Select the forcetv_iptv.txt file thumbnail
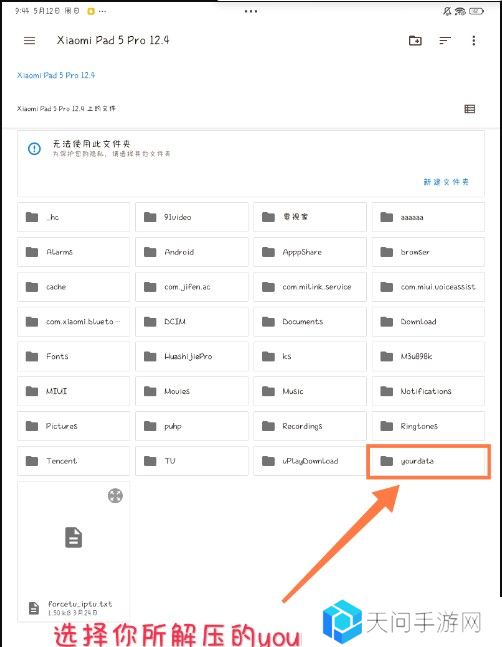Viewport: 502px width, 647px height. (73, 551)
